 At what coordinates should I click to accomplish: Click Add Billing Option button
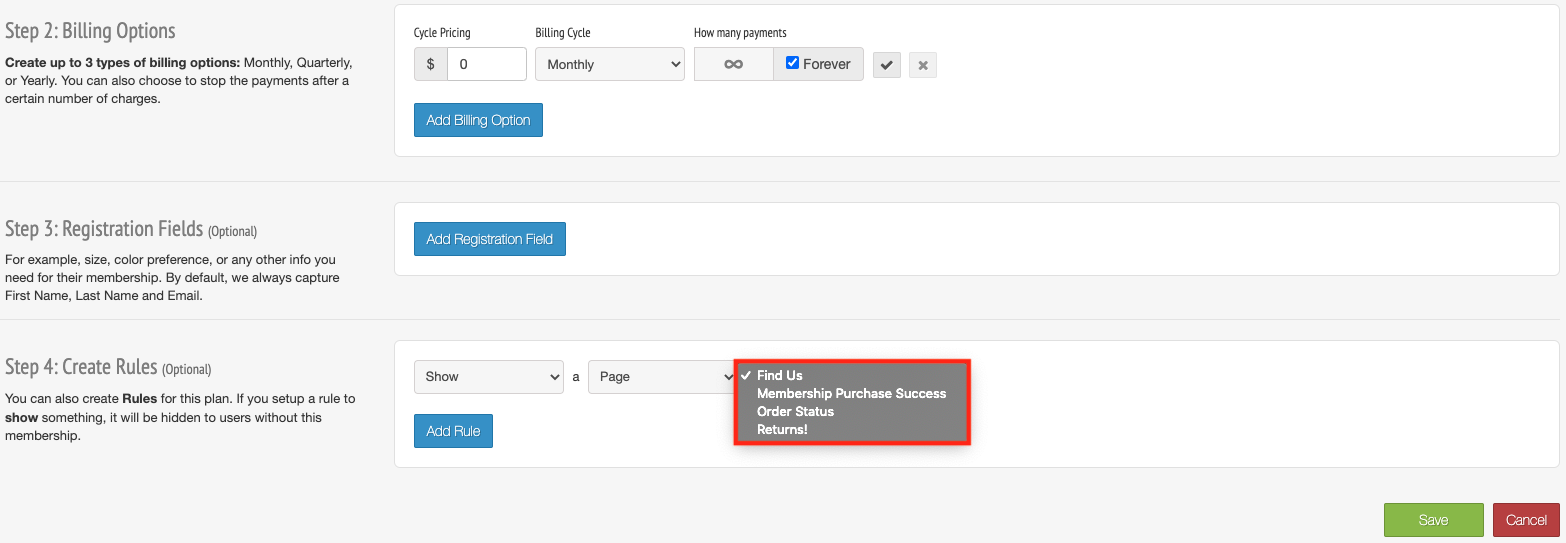tap(478, 120)
